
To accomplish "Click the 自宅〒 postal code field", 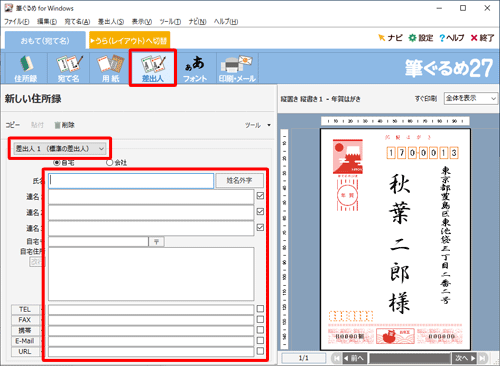I will pyautogui.click(x=98, y=242).
